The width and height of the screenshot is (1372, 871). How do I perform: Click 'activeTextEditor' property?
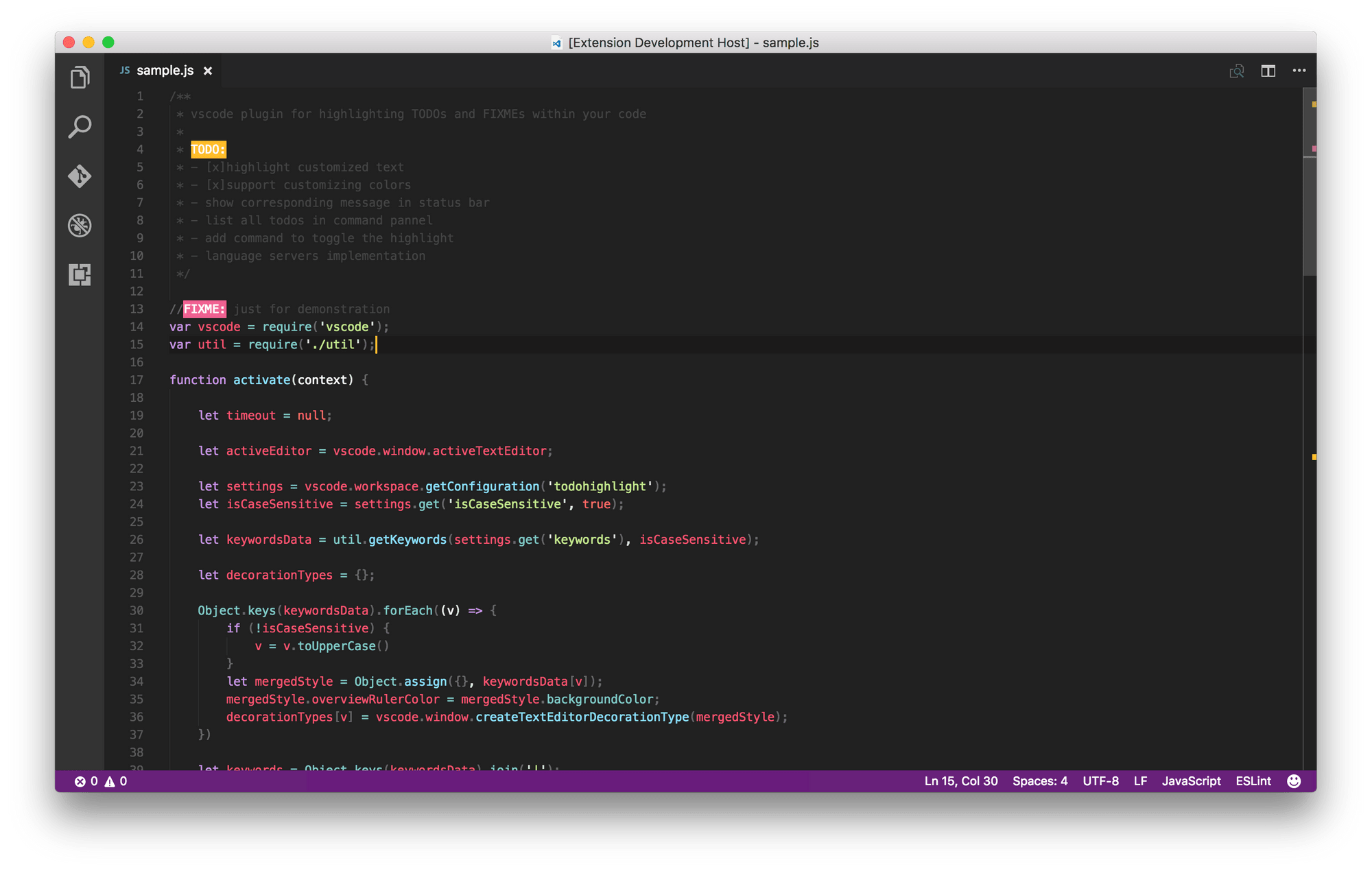[489, 451]
